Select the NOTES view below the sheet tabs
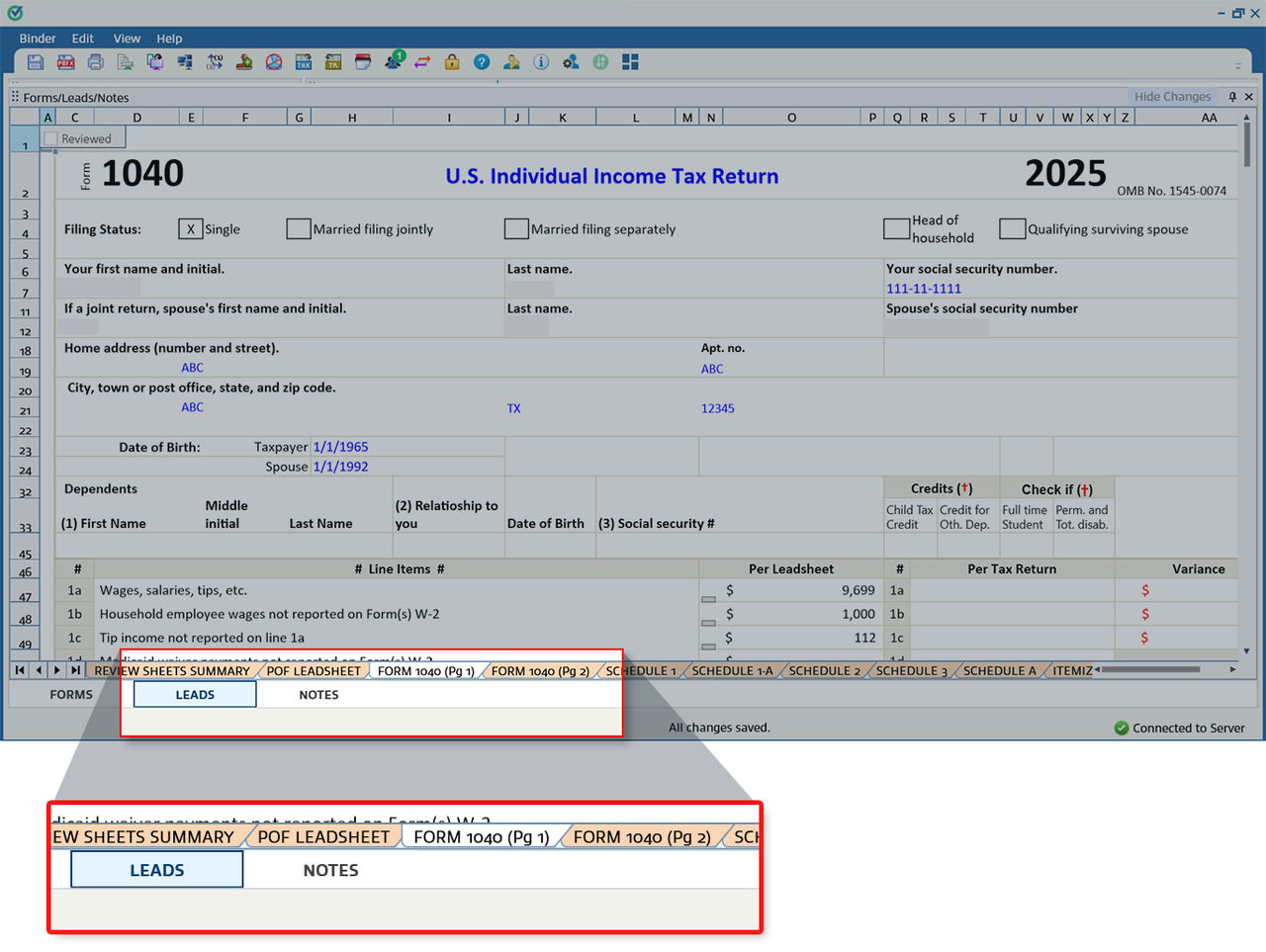 coord(318,694)
